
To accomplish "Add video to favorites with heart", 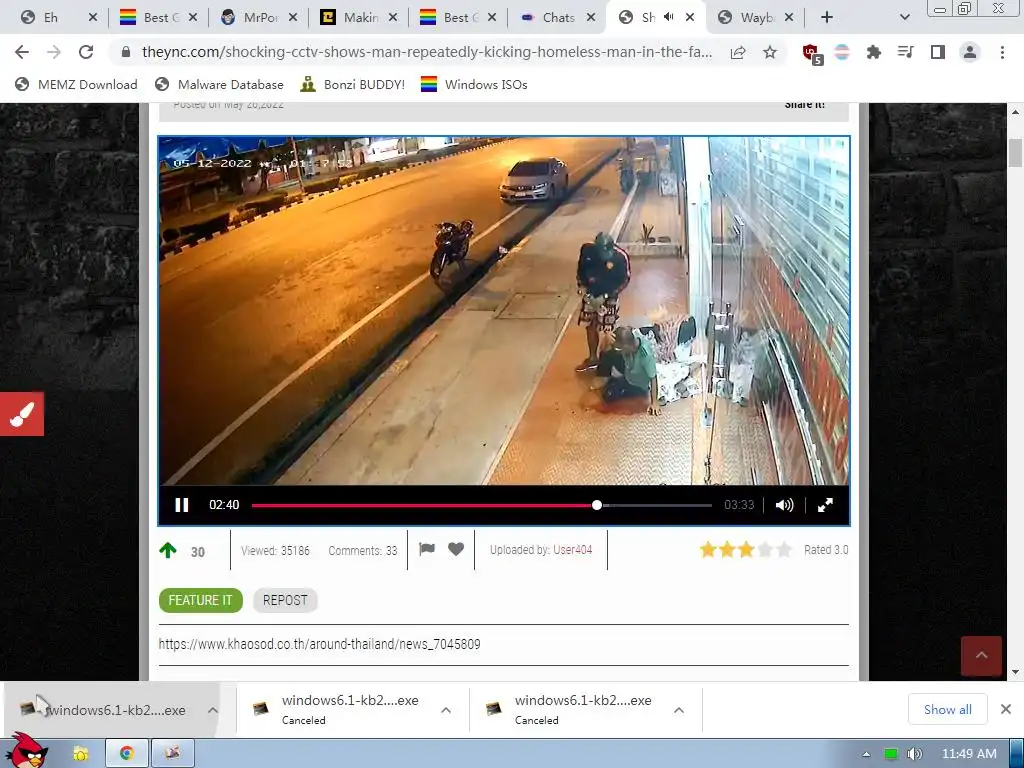I will pyautogui.click(x=456, y=549).
